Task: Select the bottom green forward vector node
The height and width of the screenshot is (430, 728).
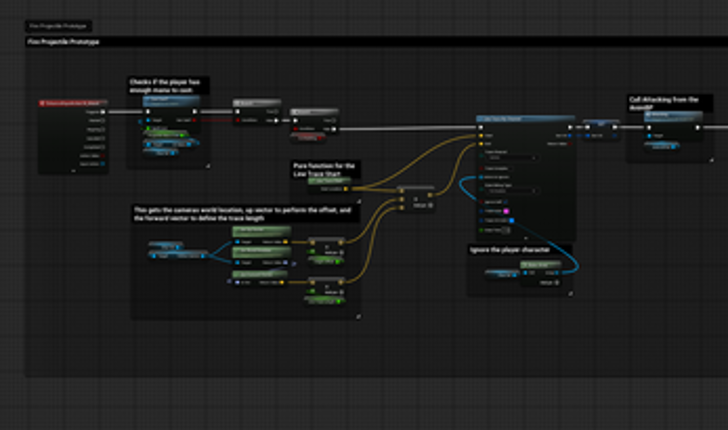Action: click(x=260, y=273)
